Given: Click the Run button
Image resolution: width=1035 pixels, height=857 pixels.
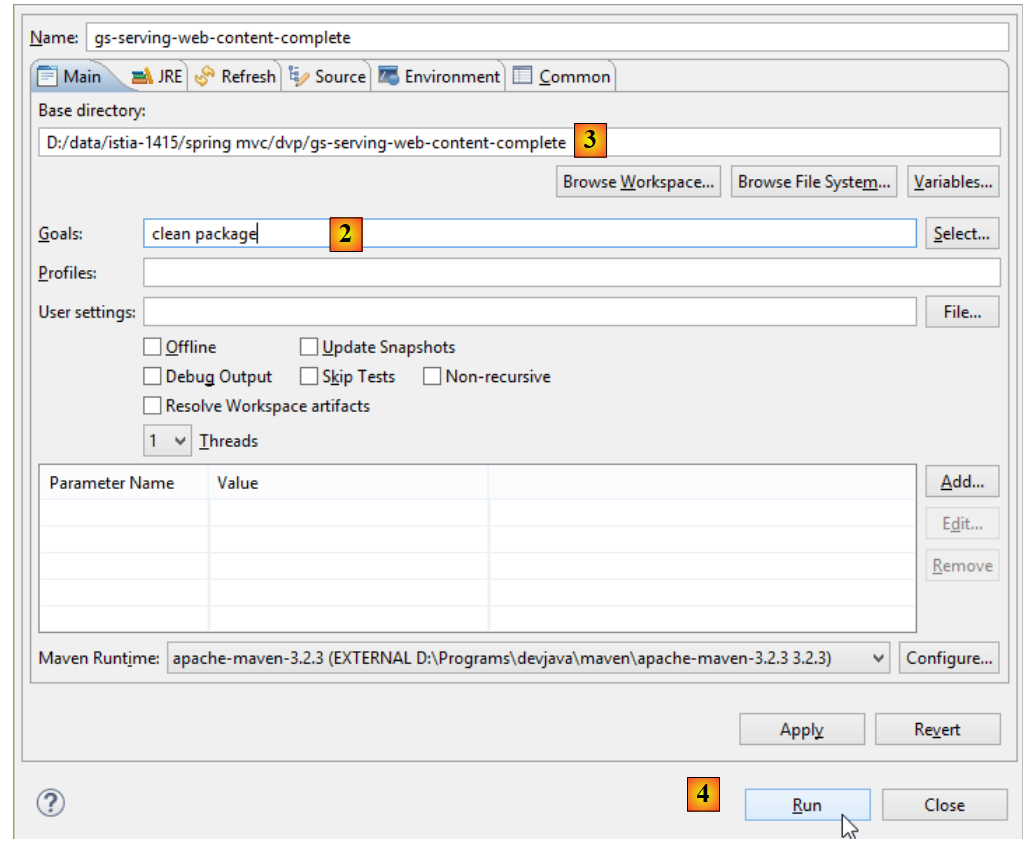Looking at the screenshot, I should point(807,805).
